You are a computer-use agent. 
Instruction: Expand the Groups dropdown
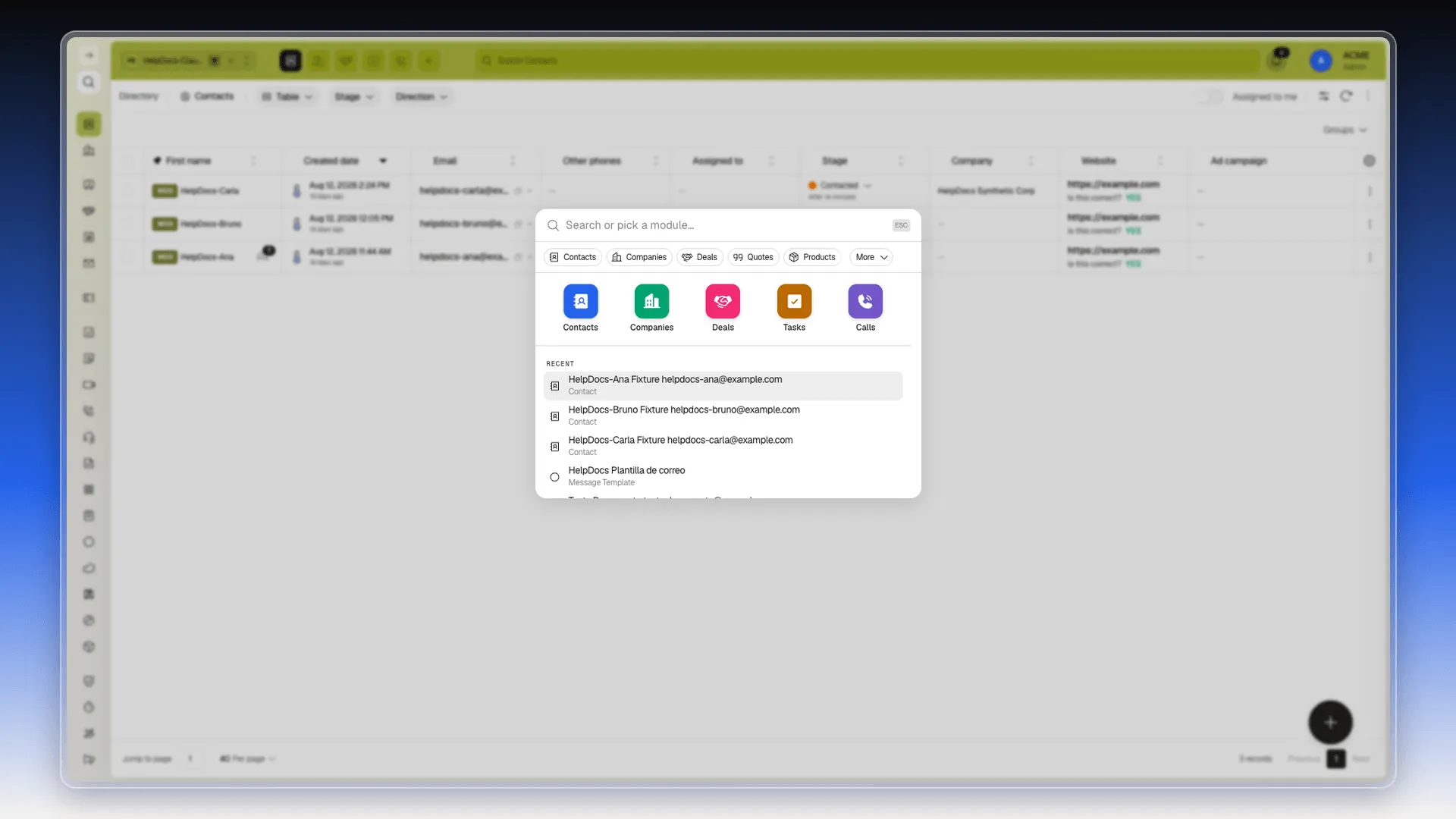click(x=1345, y=130)
